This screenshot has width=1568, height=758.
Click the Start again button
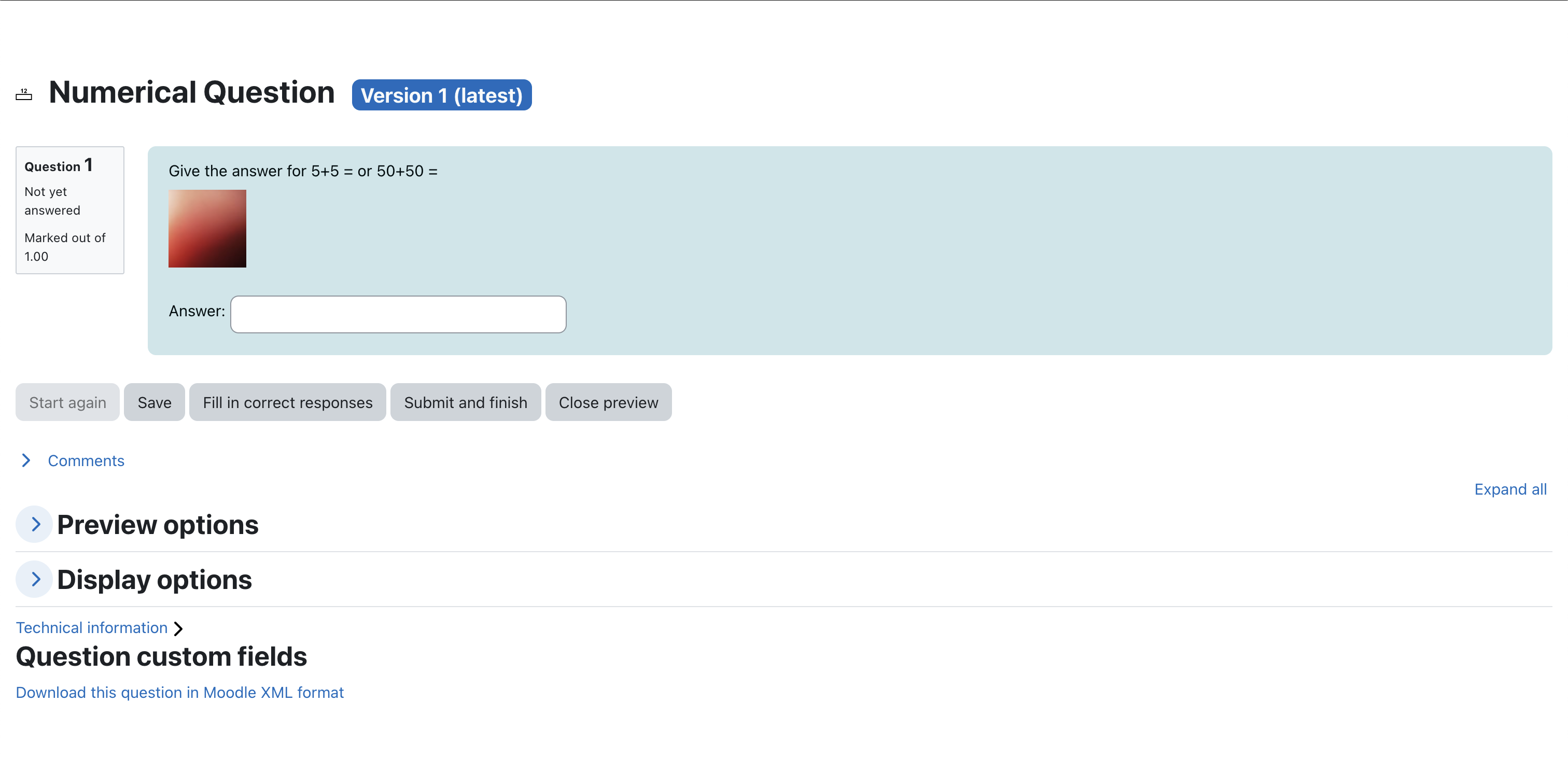coord(67,402)
